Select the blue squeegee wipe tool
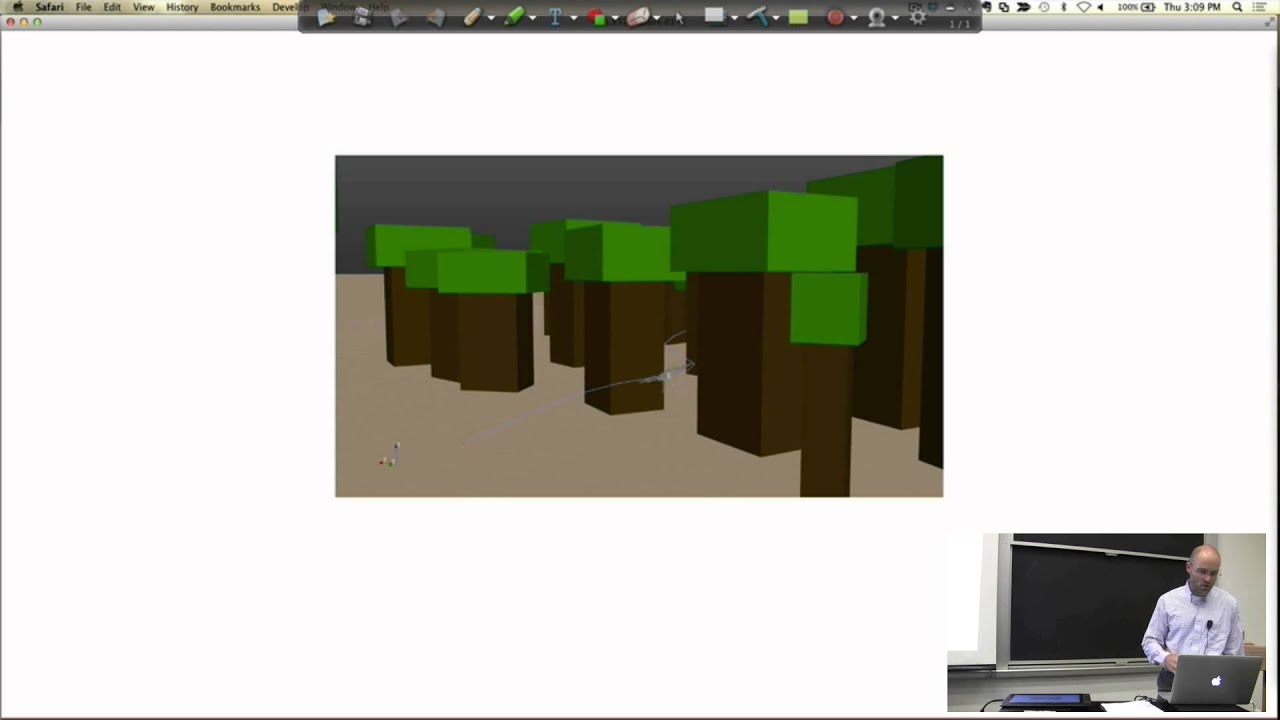The height and width of the screenshot is (720, 1280). point(756,17)
